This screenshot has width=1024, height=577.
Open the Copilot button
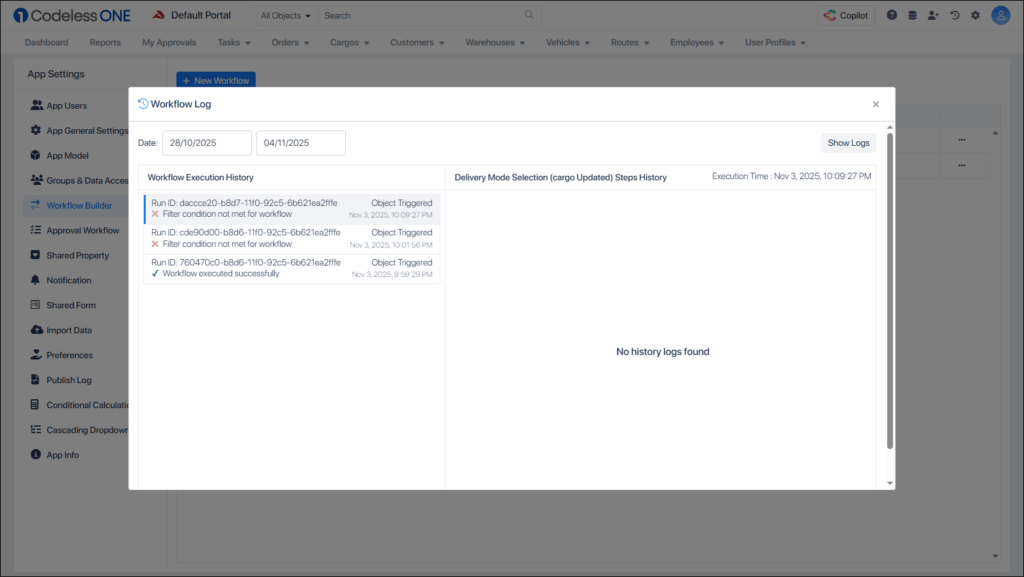845,15
